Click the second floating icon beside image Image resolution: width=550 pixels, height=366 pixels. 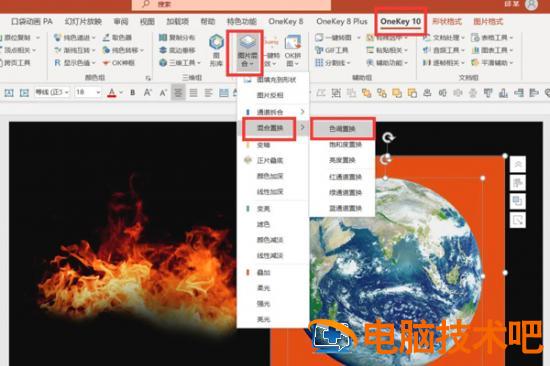518,183
